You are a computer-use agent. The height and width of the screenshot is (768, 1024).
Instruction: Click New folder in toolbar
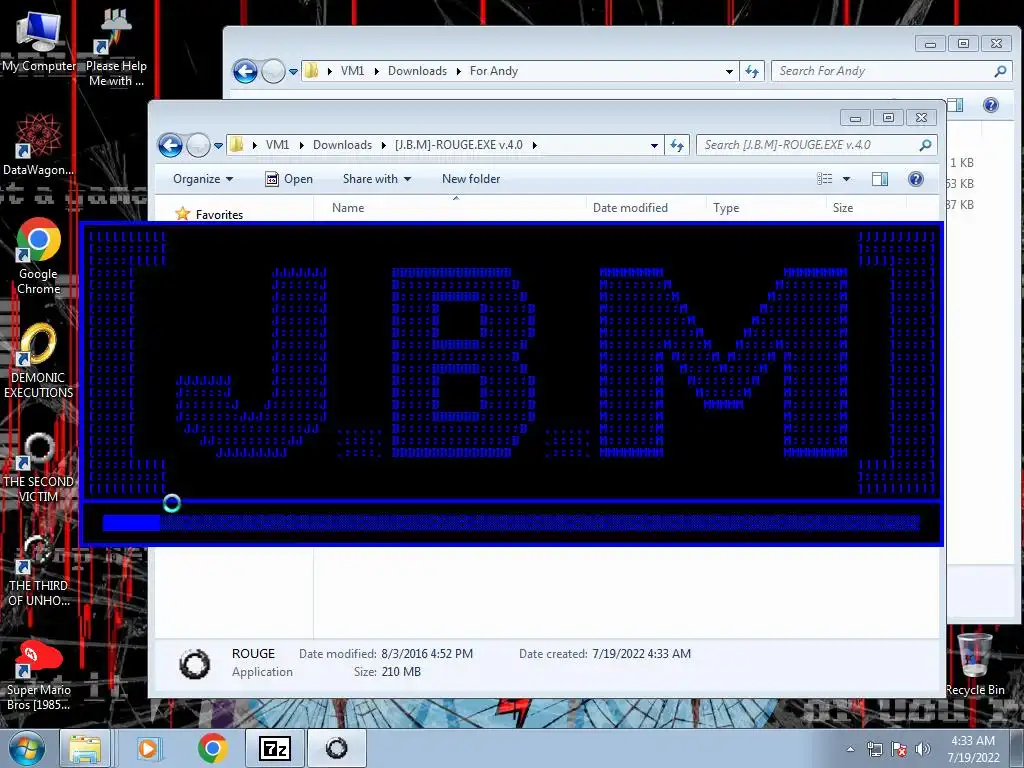(x=471, y=179)
